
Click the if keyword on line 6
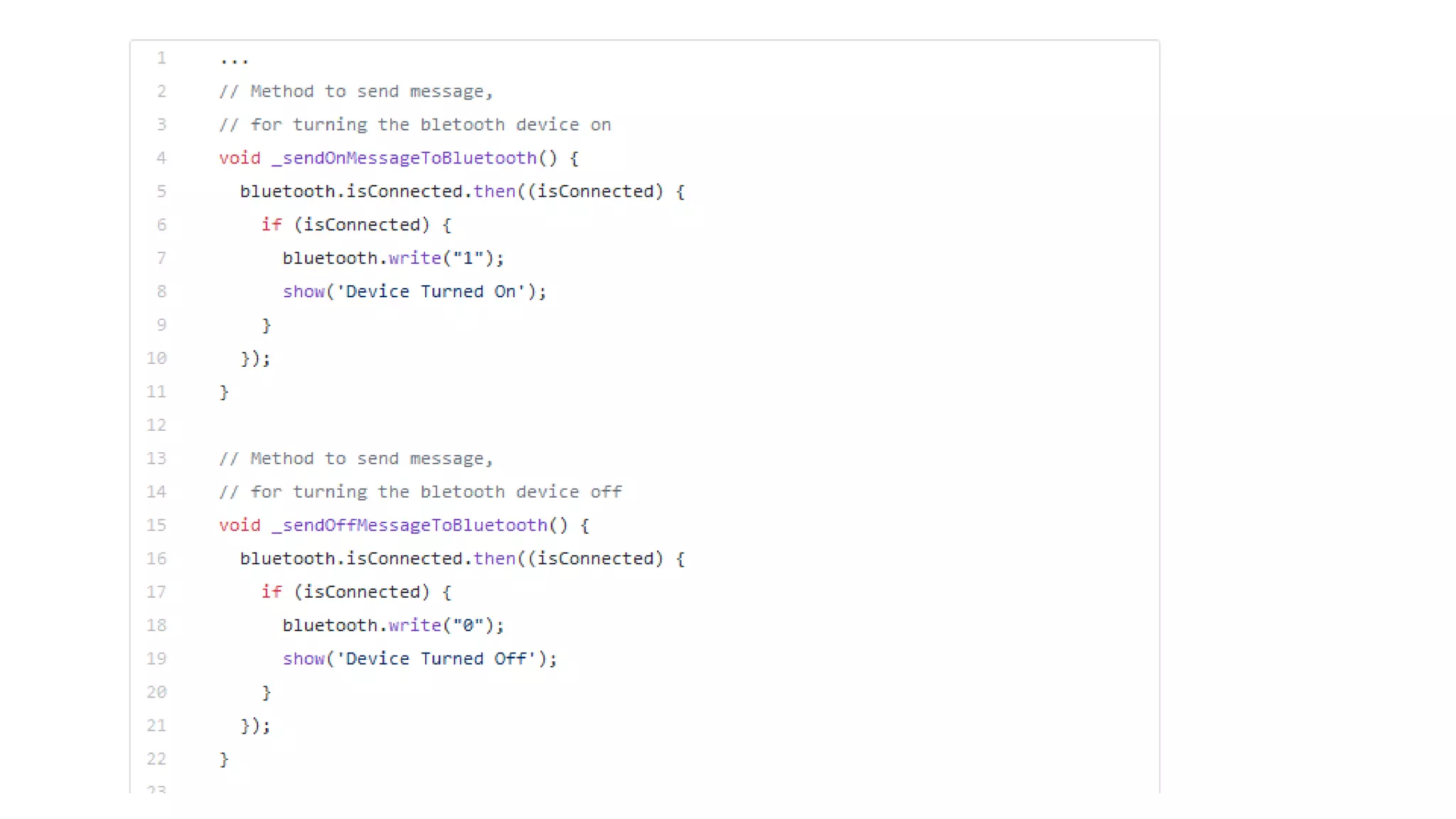point(271,225)
